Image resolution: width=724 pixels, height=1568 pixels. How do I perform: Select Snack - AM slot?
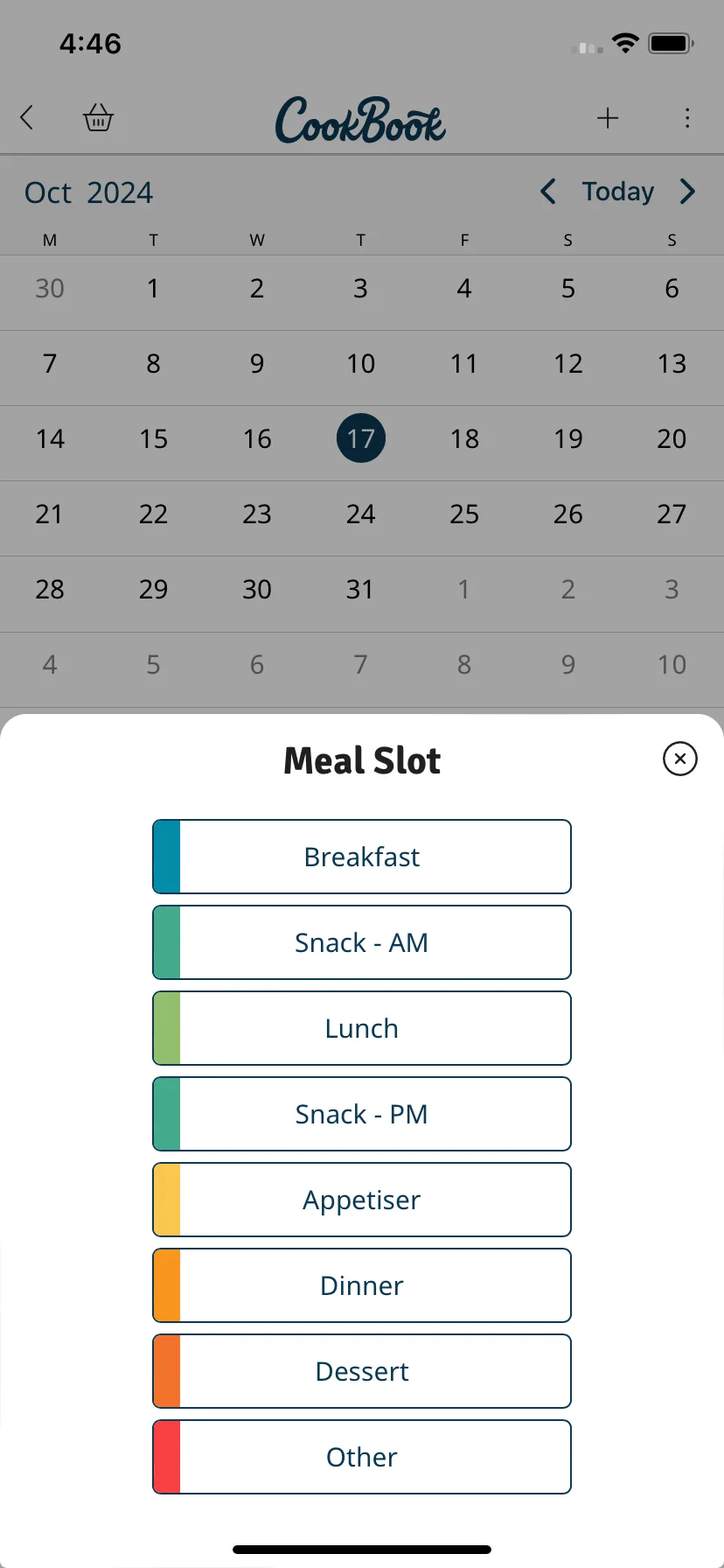(362, 942)
